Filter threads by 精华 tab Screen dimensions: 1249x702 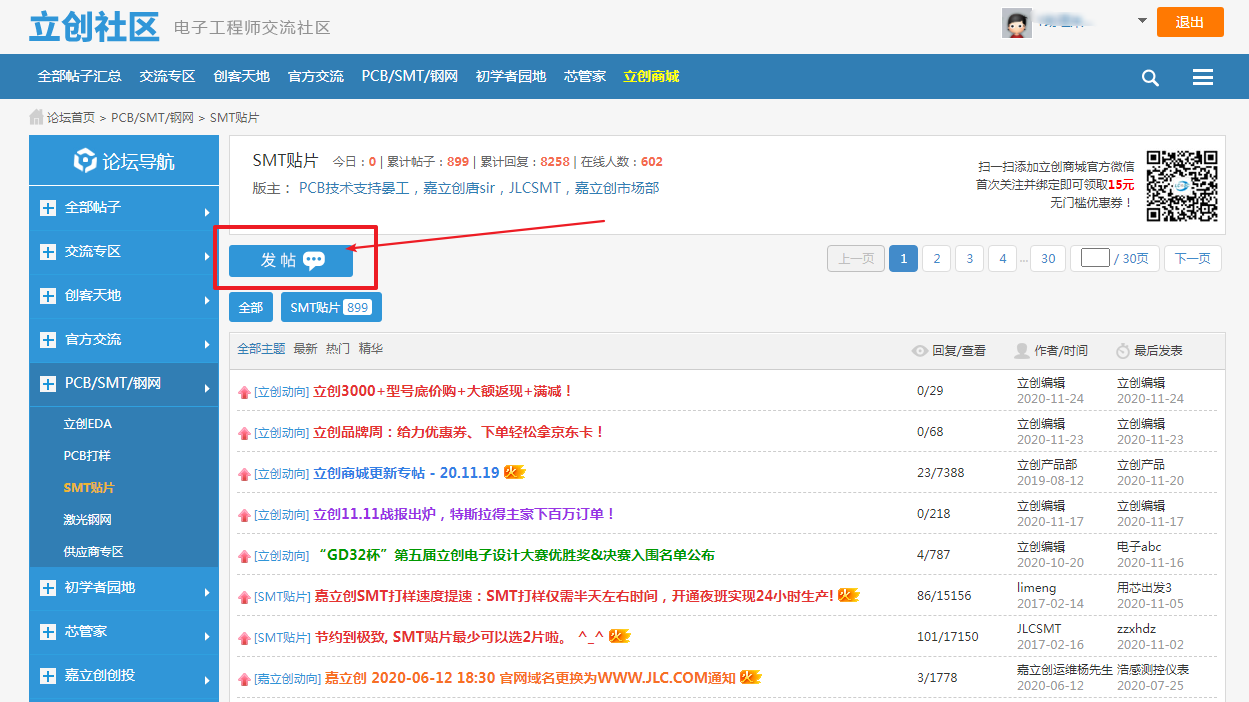(370, 349)
